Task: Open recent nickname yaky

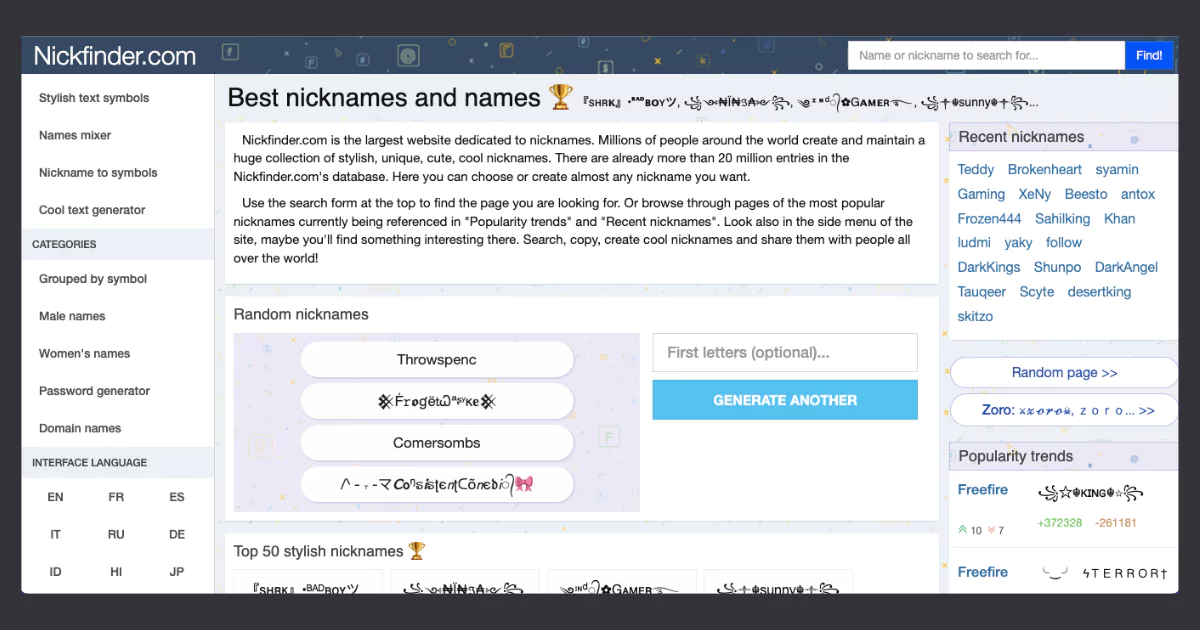Action: click(x=1019, y=242)
